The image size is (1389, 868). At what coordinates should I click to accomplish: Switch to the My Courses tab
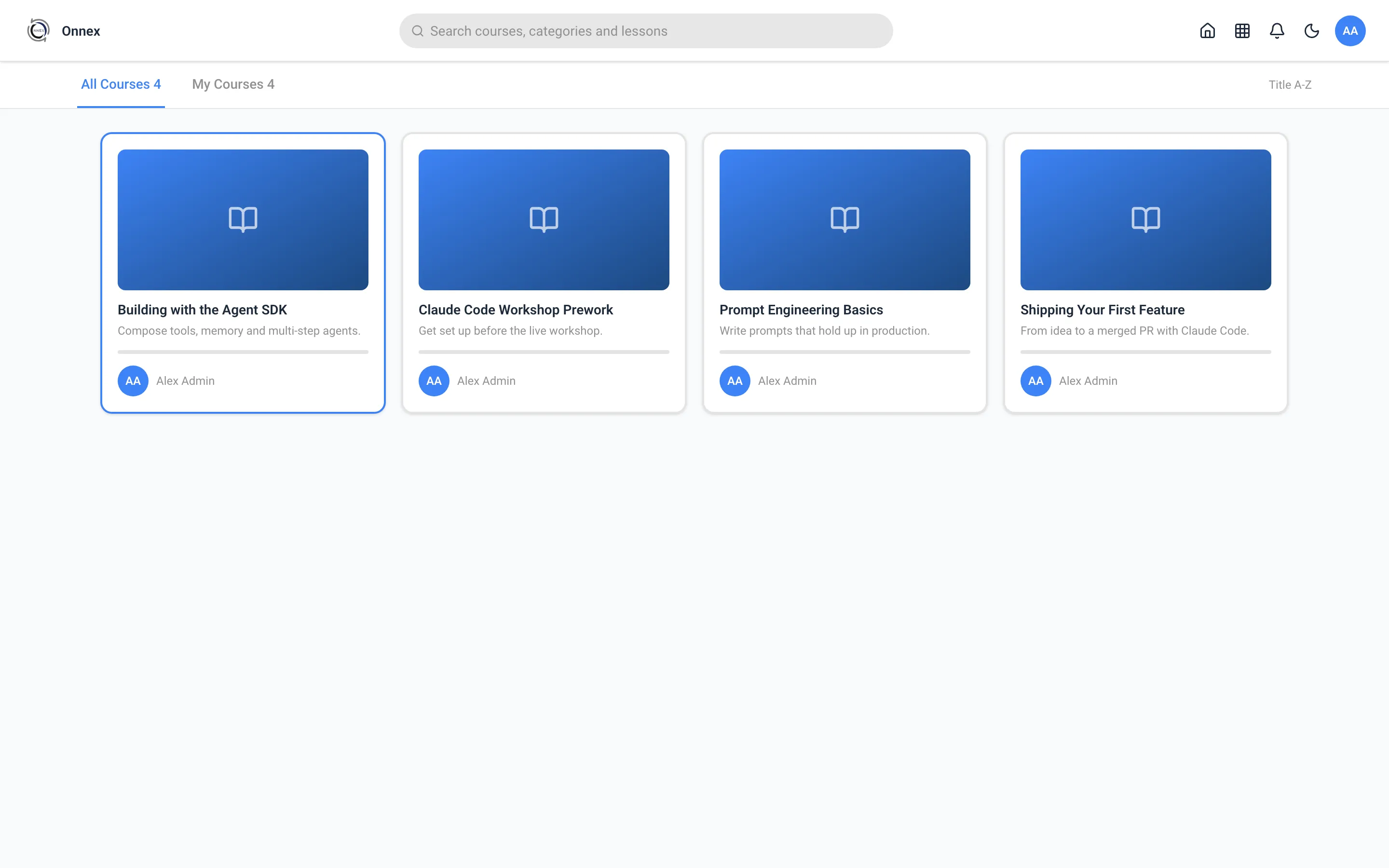233,84
